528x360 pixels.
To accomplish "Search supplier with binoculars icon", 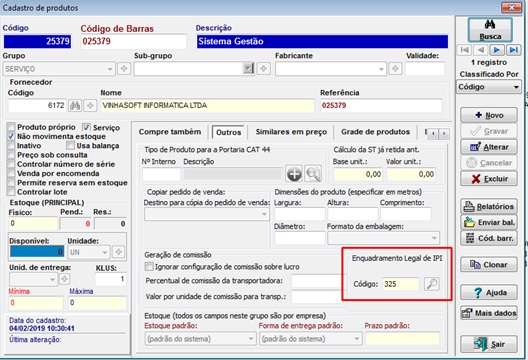I will (75, 105).
